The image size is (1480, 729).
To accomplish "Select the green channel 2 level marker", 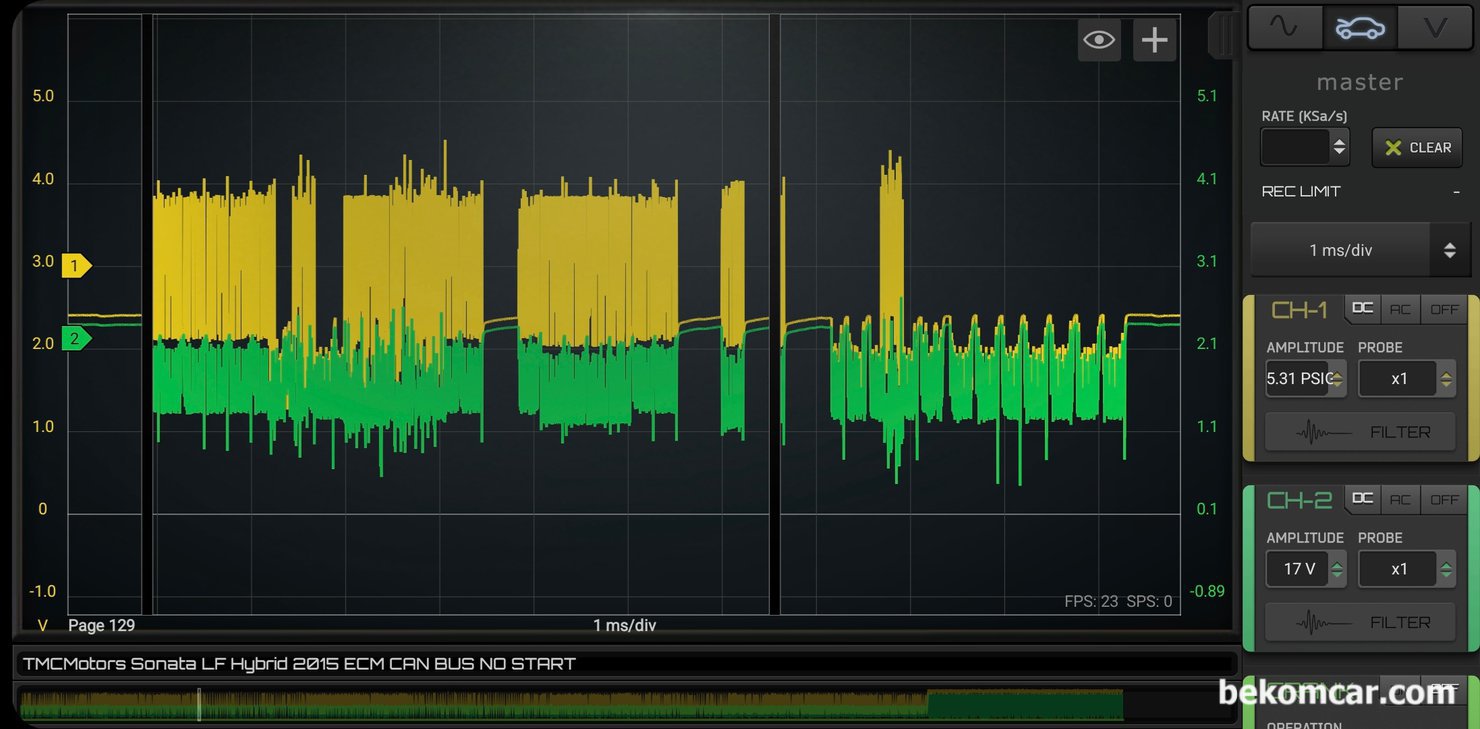I will [x=76, y=339].
